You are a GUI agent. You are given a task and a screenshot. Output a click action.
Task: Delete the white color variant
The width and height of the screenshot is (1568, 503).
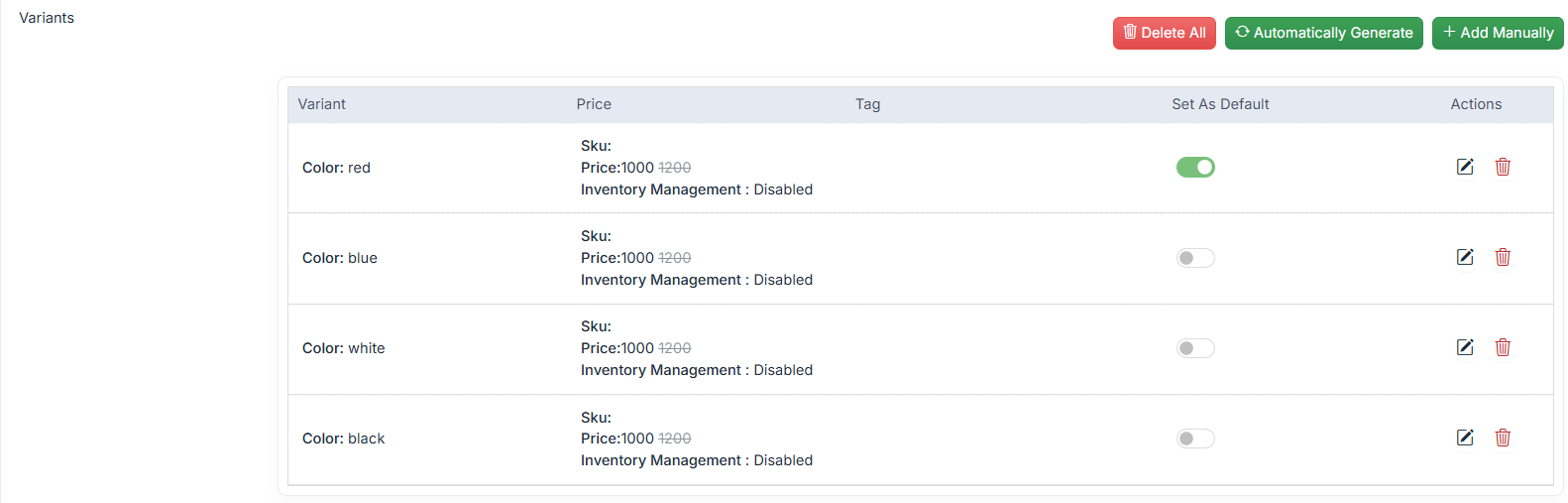click(x=1503, y=347)
